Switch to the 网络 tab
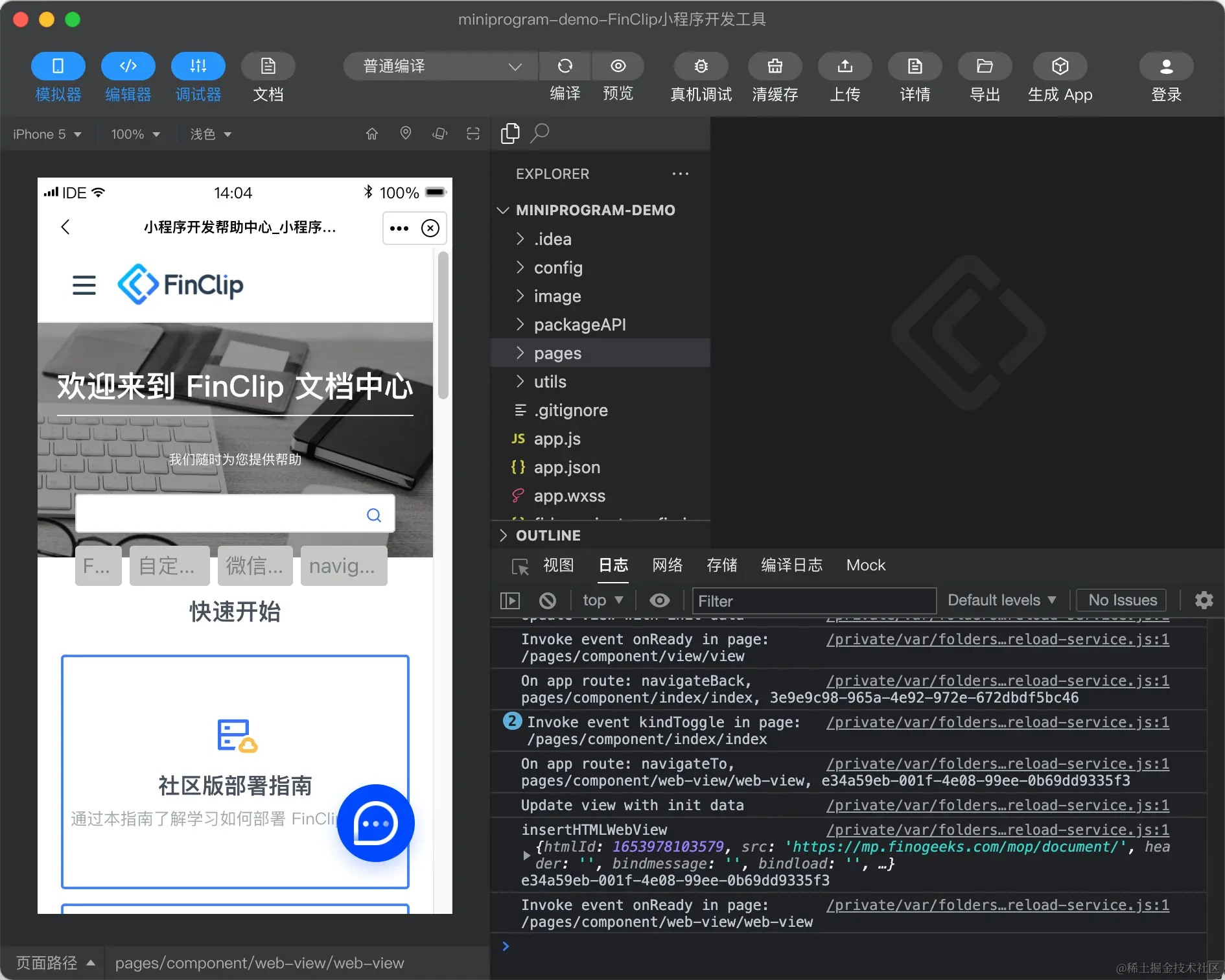The height and width of the screenshot is (980, 1225). [x=668, y=565]
